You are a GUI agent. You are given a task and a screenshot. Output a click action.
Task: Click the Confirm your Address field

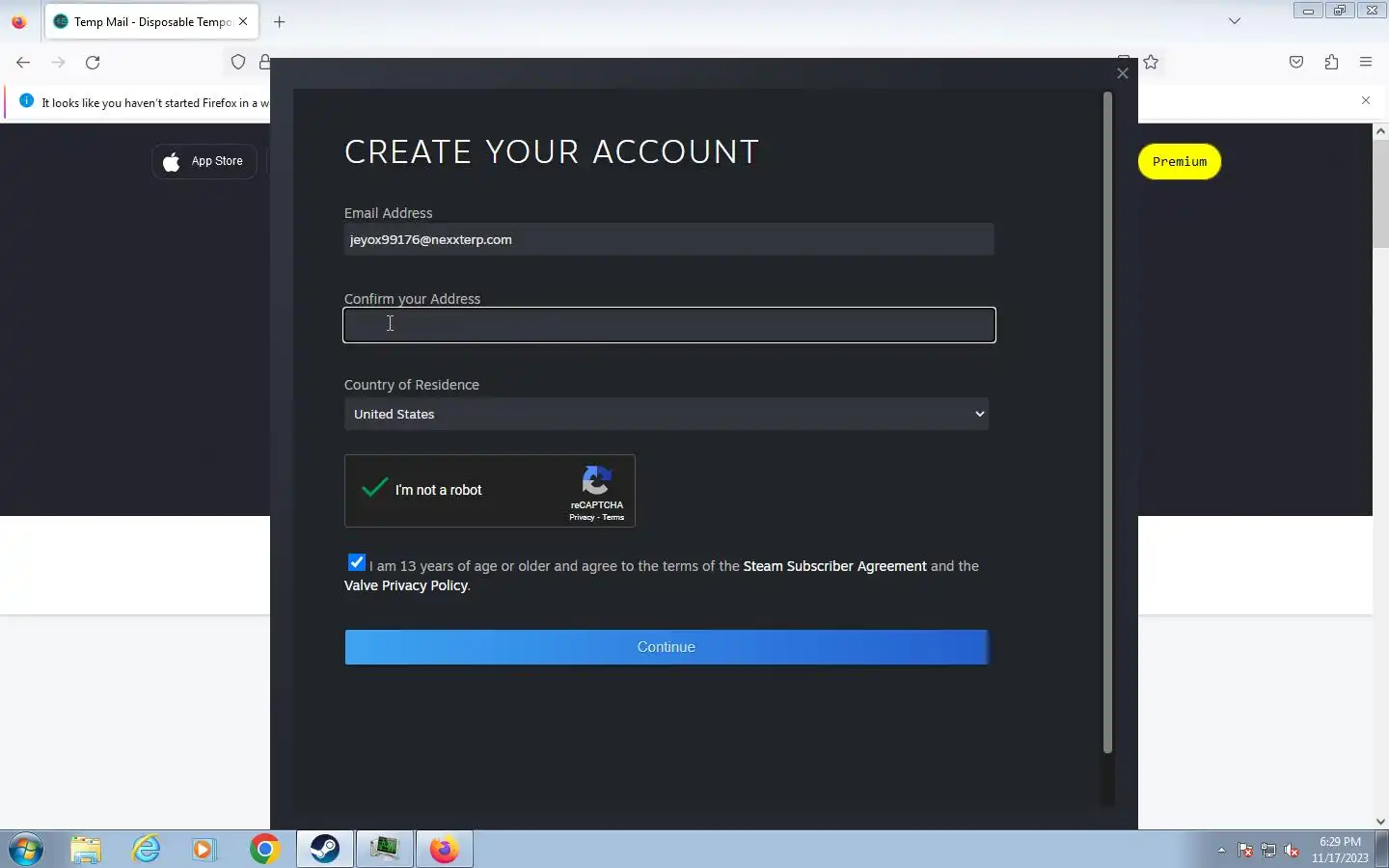669,325
